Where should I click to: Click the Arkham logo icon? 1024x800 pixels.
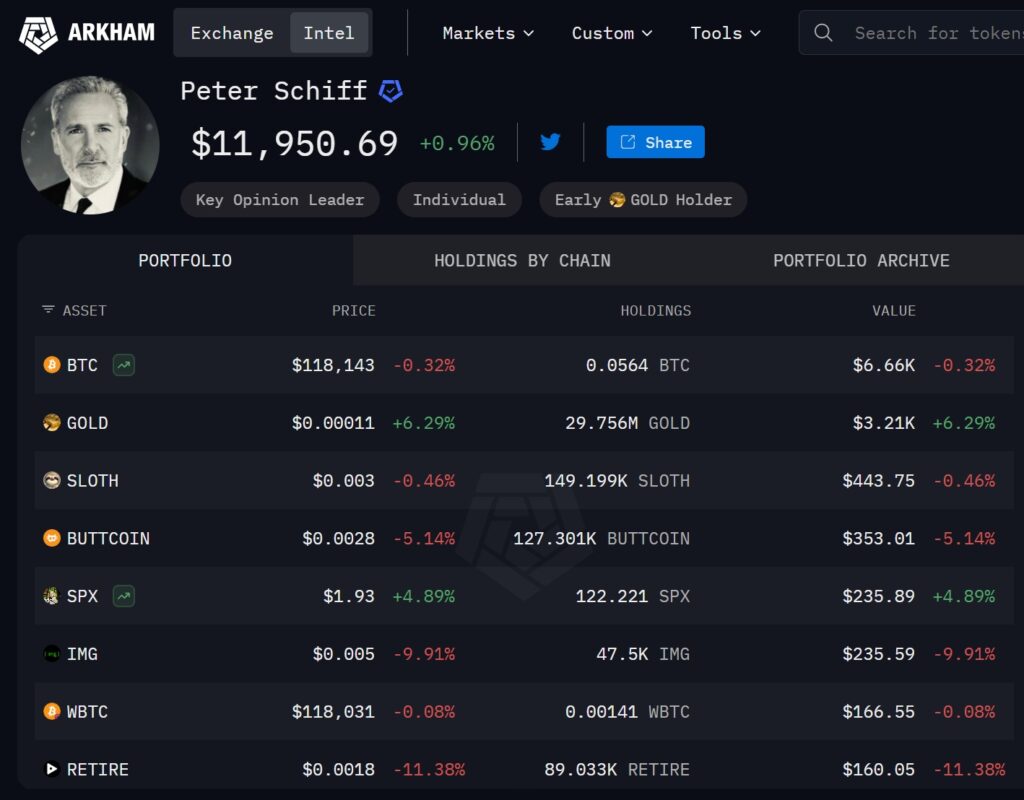tap(38, 33)
